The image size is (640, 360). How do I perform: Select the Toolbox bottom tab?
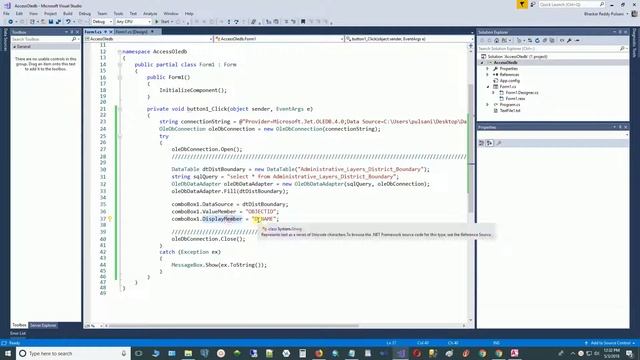(19, 325)
